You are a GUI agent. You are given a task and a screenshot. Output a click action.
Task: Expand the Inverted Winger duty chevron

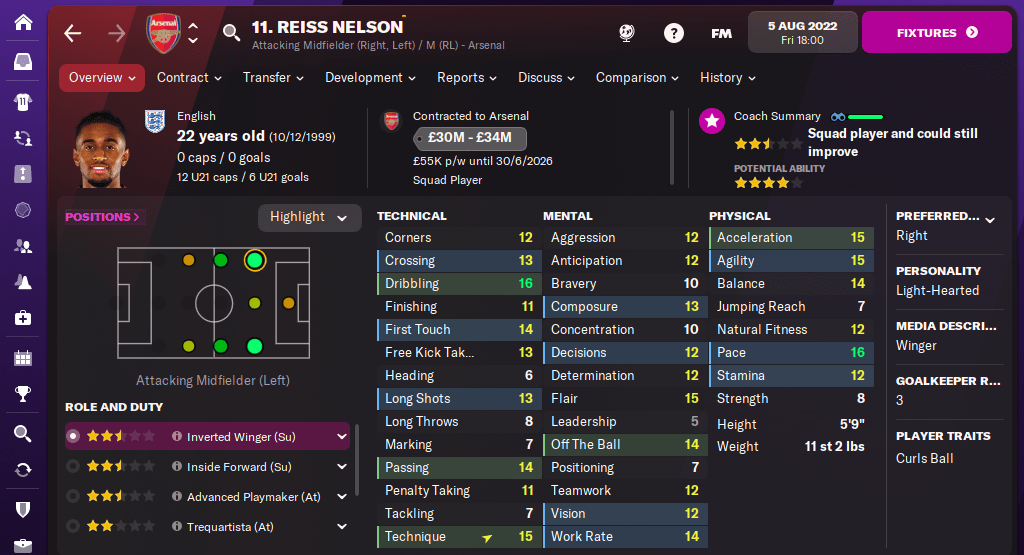tap(342, 437)
